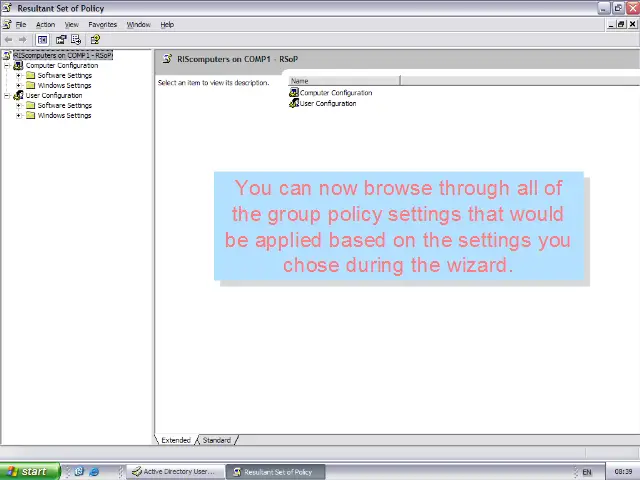Select Computer Configuration text in the list pane
Image resolution: width=640 pixels, height=480 pixels.
[336, 93]
